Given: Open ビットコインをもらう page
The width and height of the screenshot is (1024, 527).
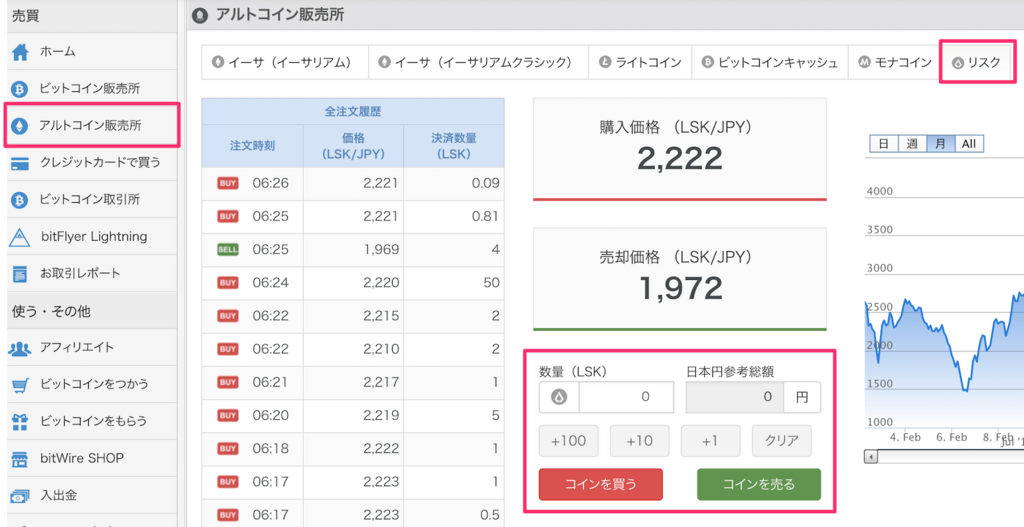Looking at the screenshot, I should pos(91,422).
